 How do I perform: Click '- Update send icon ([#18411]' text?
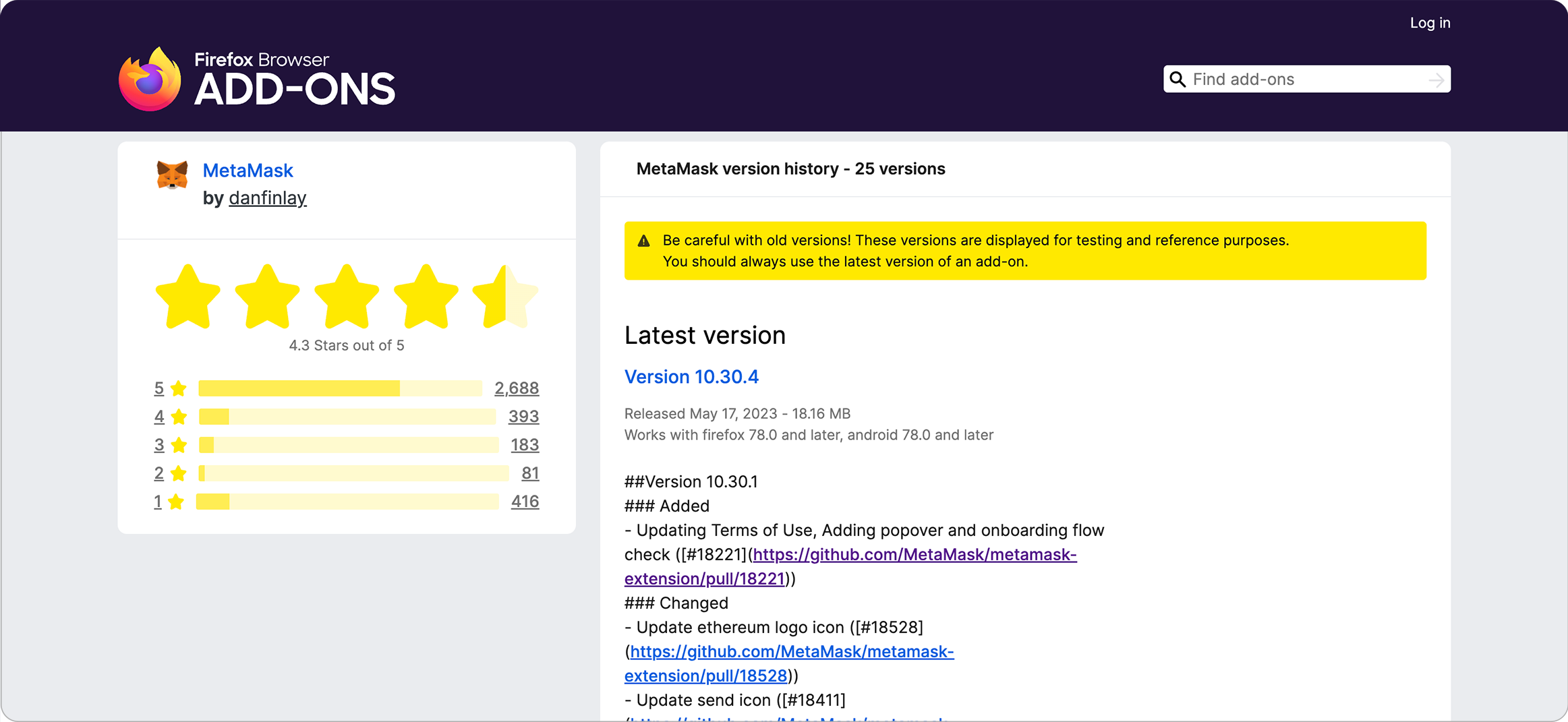tap(735, 700)
